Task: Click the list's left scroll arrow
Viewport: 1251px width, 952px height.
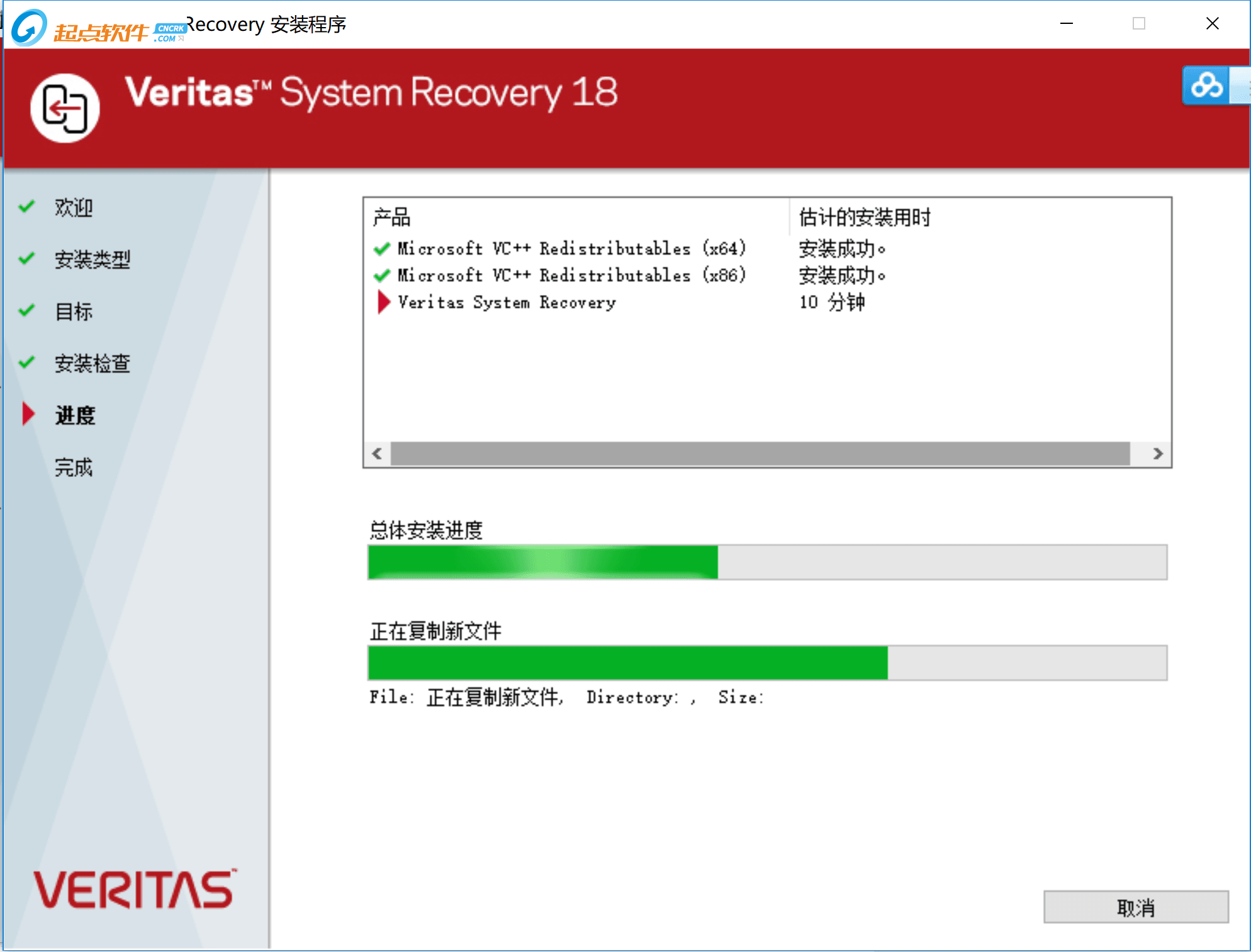Action: pos(377,454)
